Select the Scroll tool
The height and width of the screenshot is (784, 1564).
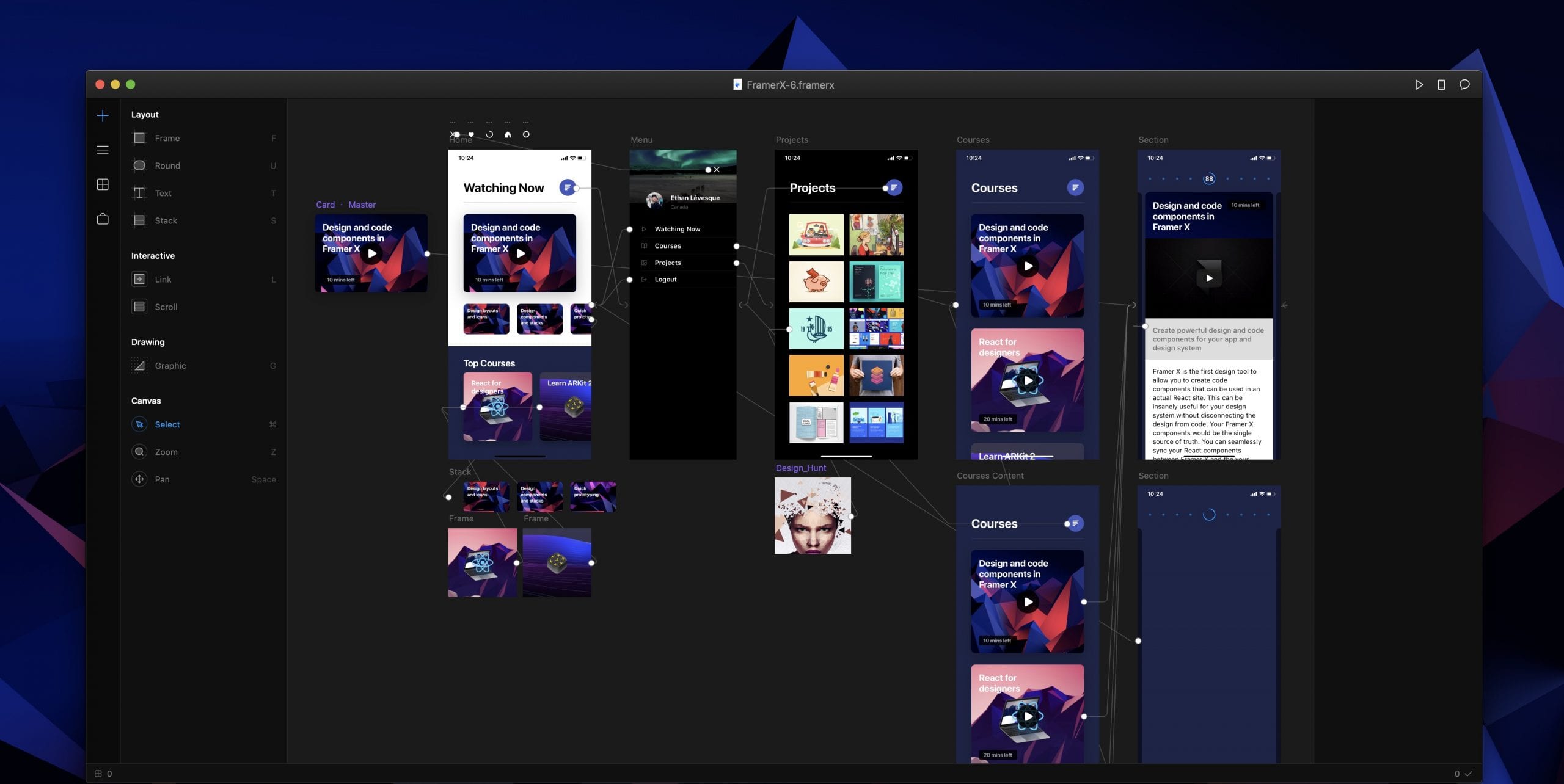[203, 307]
